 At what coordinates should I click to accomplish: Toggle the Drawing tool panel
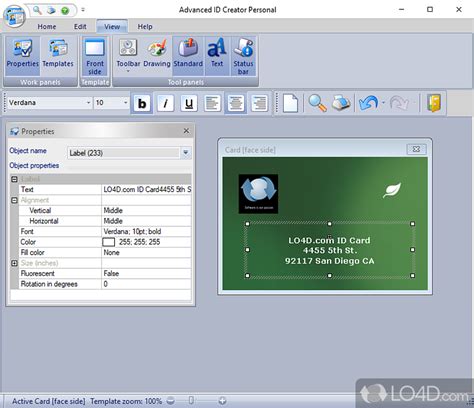pyautogui.click(x=157, y=55)
